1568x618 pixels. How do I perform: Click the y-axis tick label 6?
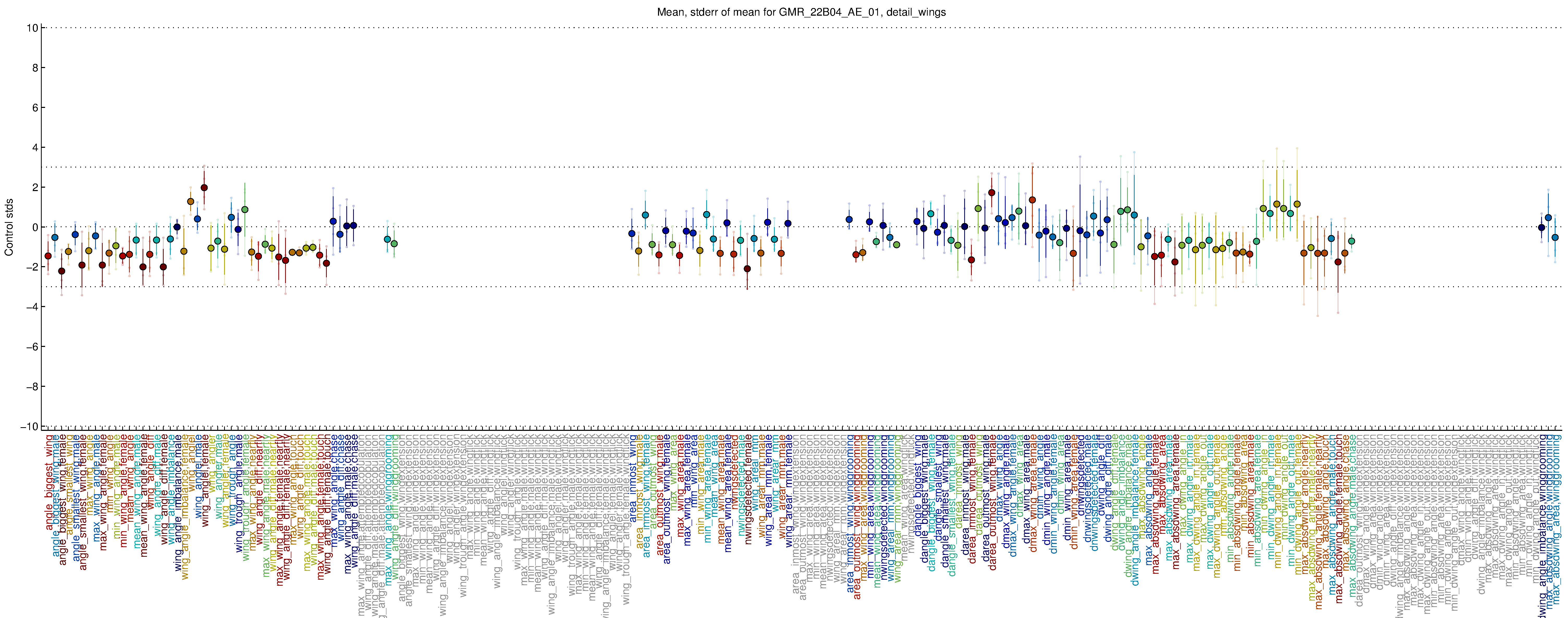35,108
